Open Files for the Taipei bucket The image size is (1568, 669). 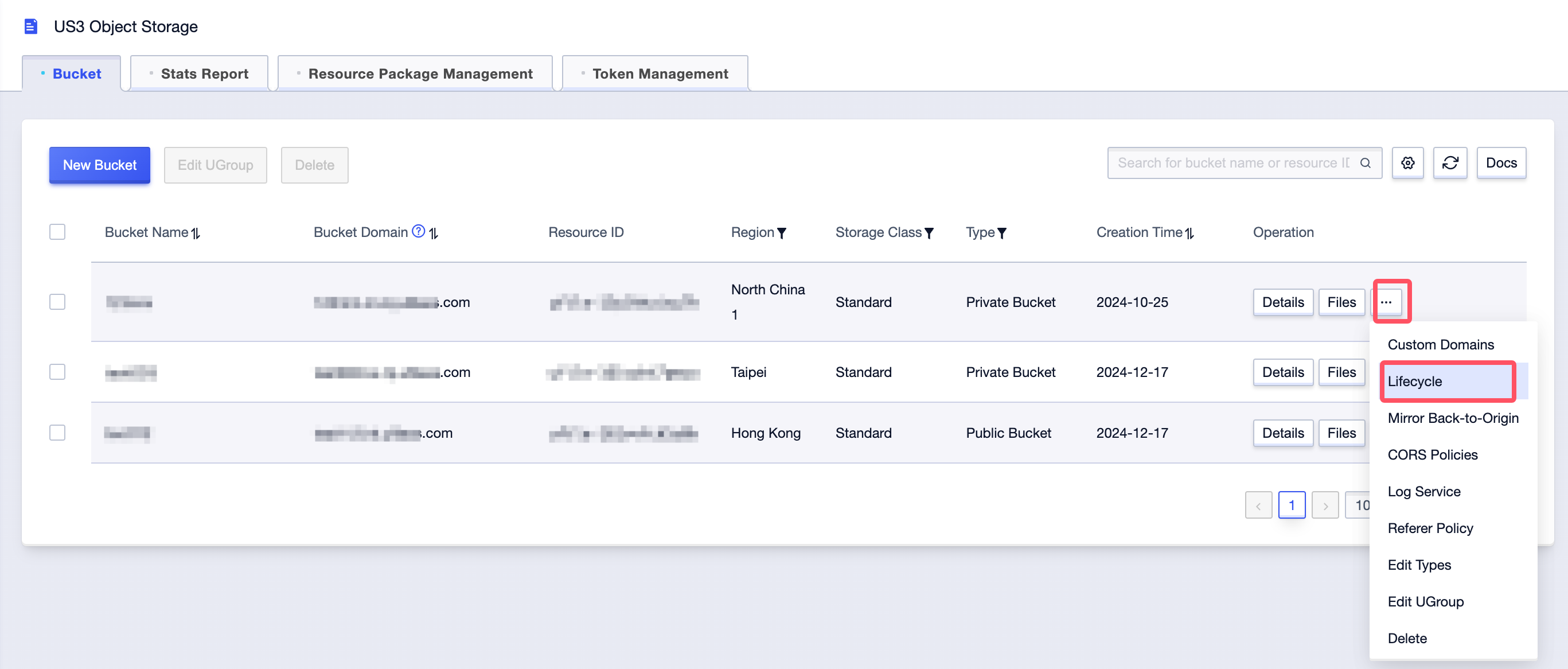coord(1341,372)
